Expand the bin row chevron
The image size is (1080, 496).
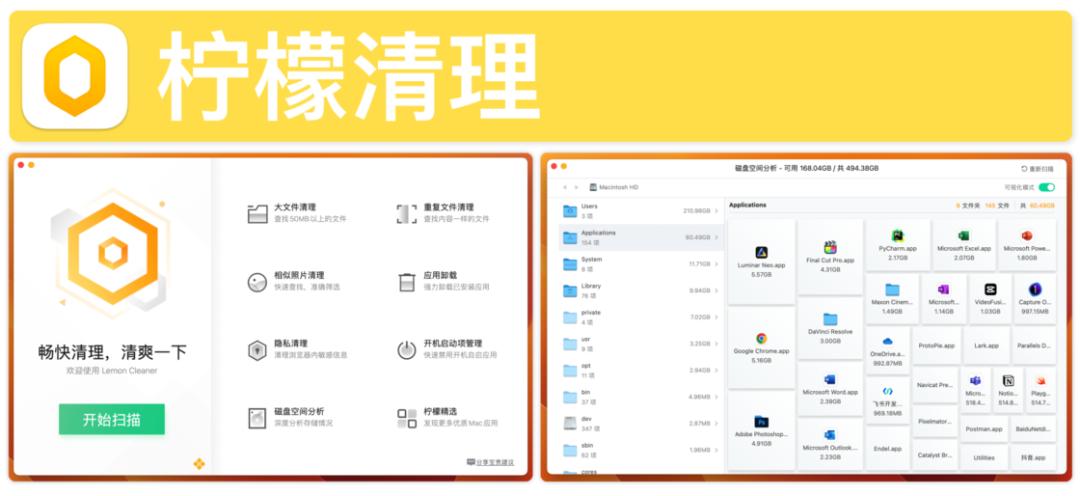coord(717,397)
